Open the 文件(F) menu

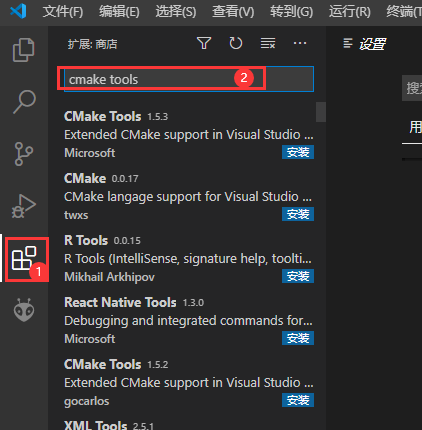point(63,12)
